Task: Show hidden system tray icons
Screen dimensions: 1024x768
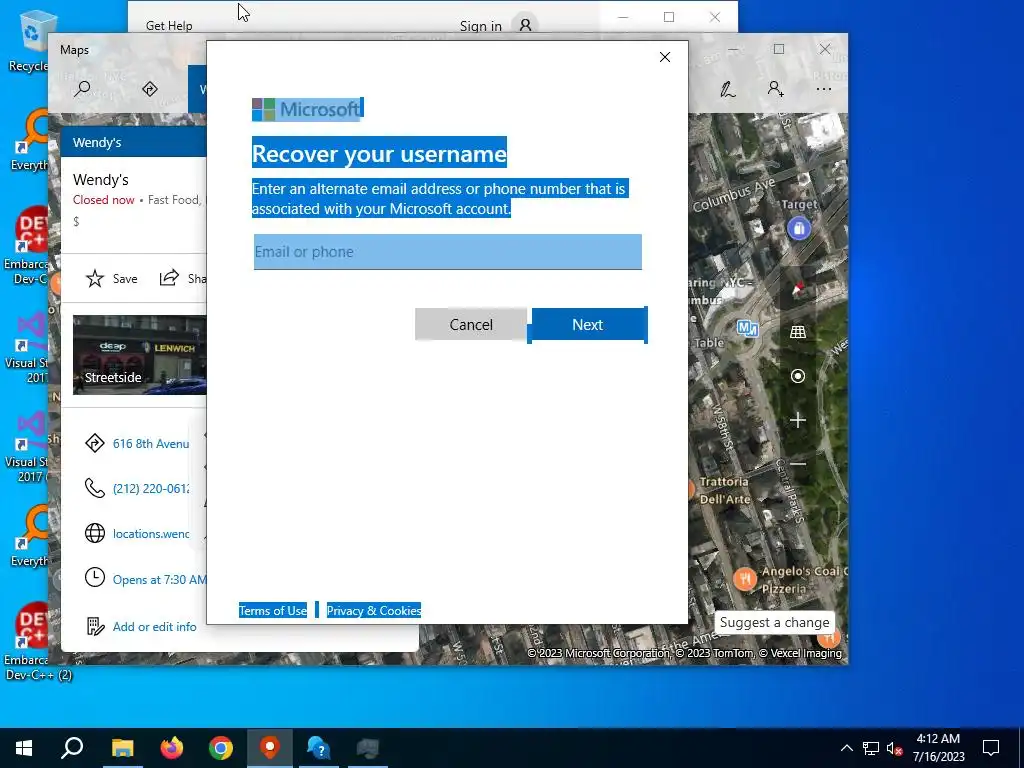Action: (846, 748)
